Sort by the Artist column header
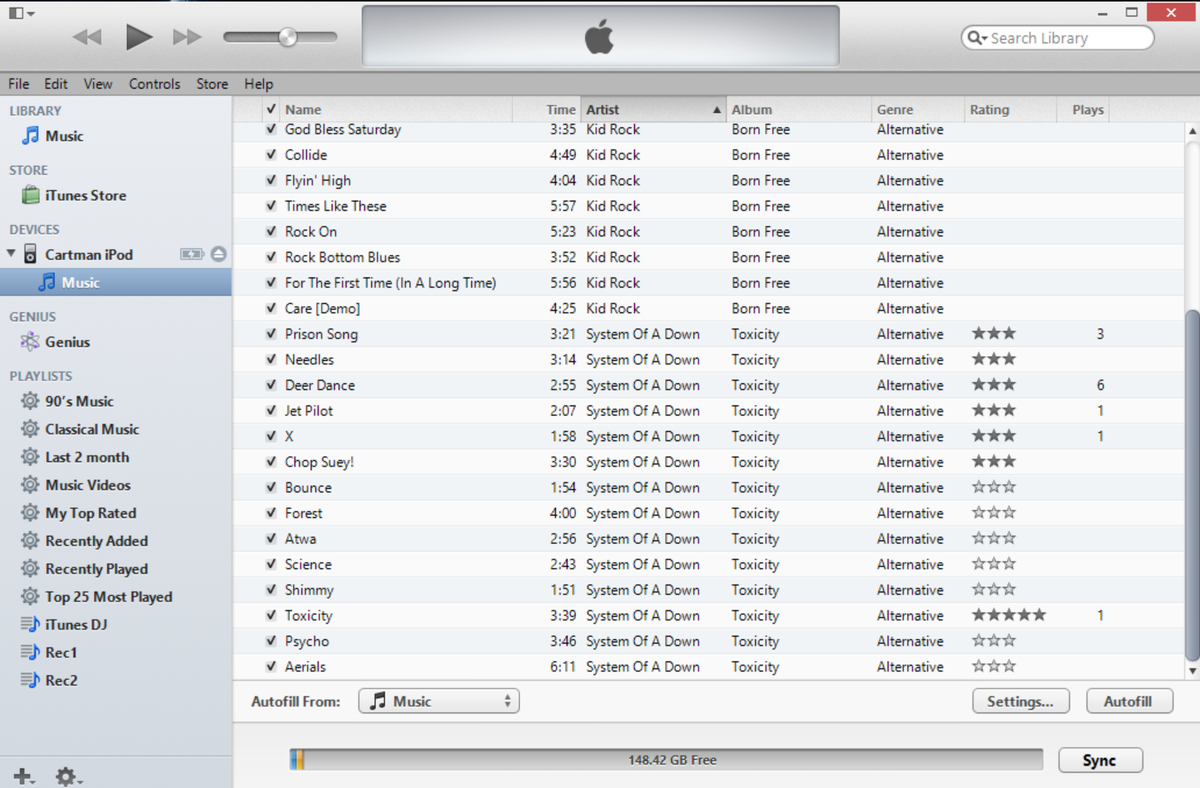This screenshot has width=1200, height=788. click(x=653, y=110)
